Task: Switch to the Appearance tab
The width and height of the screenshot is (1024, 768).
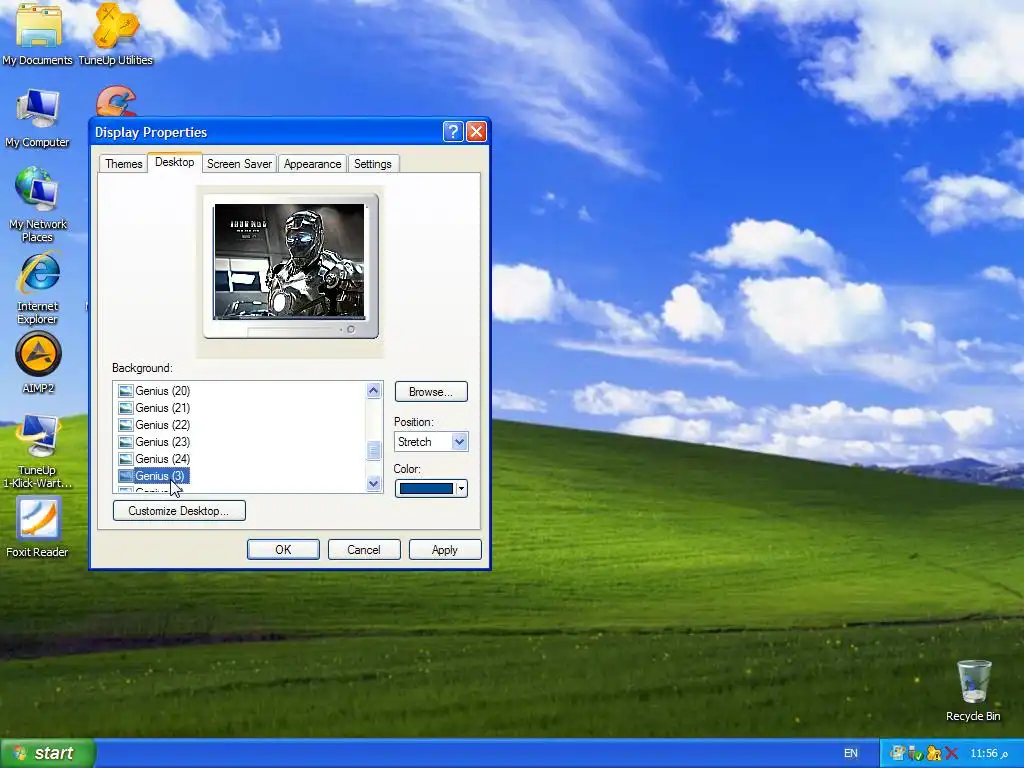Action: (312, 164)
